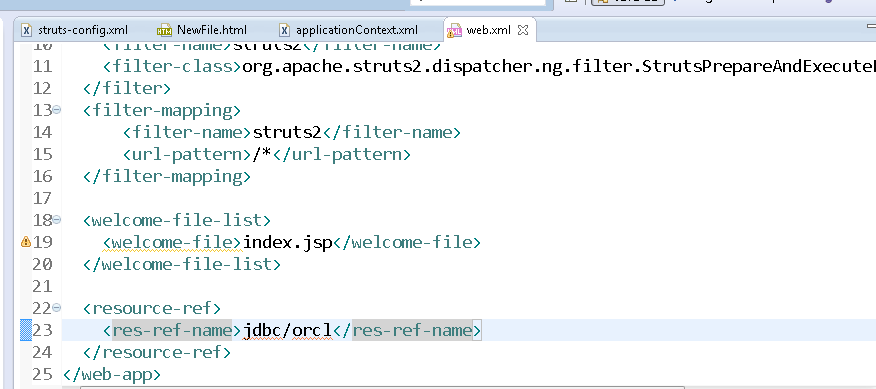The width and height of the screenshot is (876, 389).
Task: Click the struts-config.xml tab's XML file icon
Action: (26, 30)
